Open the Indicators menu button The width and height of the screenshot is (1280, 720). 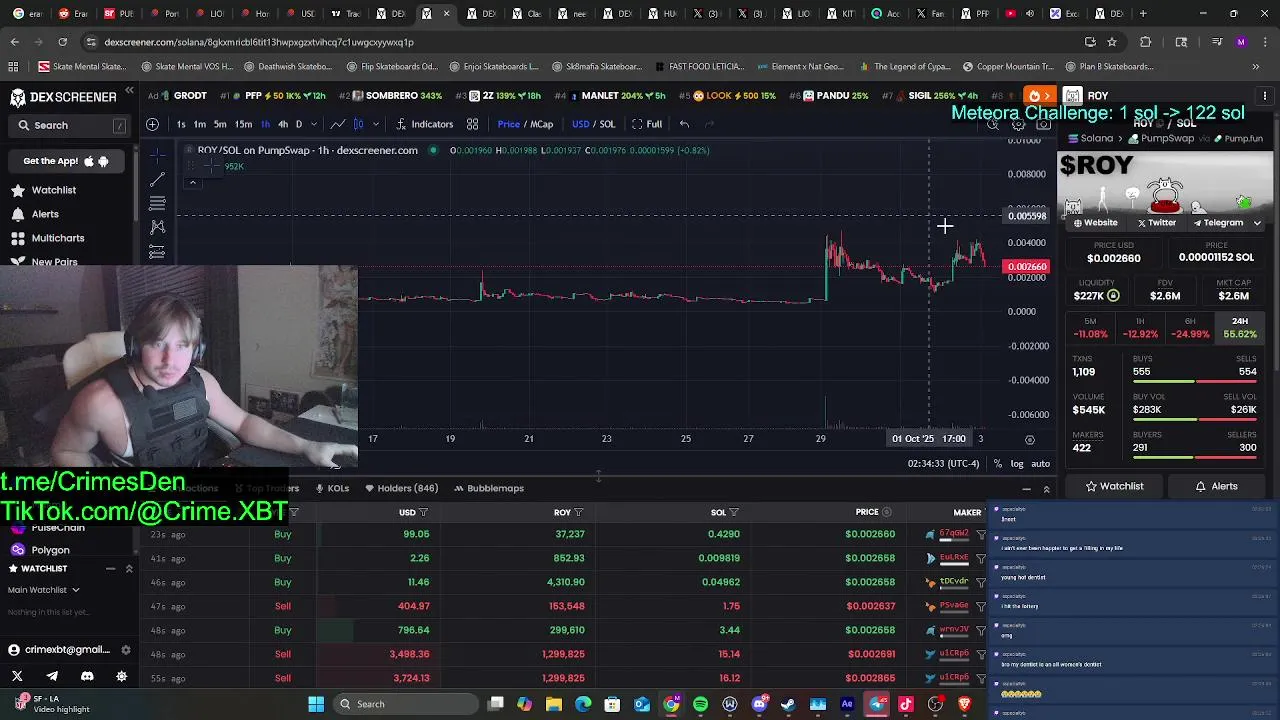[425, 124]
